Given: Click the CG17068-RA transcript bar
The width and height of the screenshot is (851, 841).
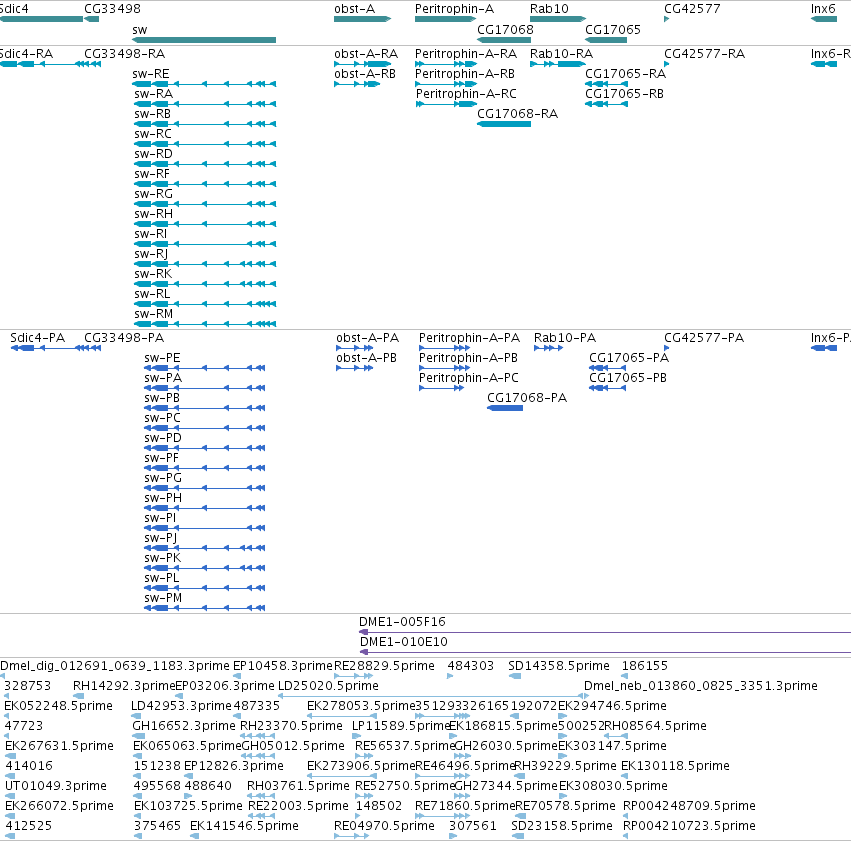Looking at the screenshot, I should (504, 124).
